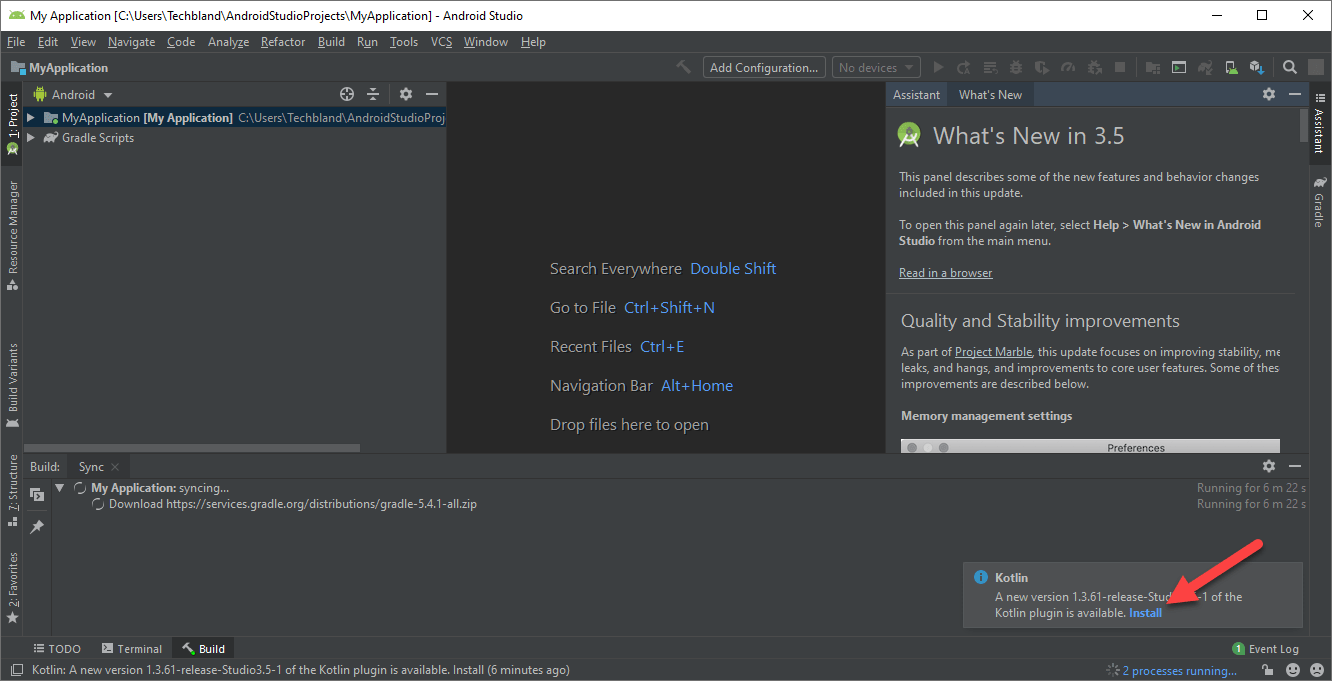Click the Read in a browser link
Screen dimensions: 1332x681
(945, 272)
